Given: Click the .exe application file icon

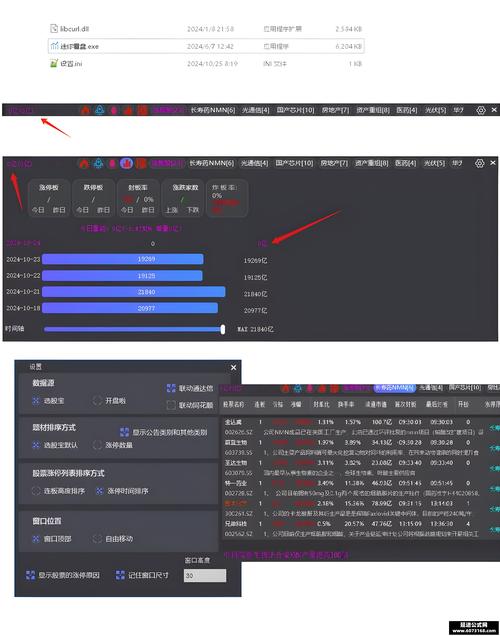Looking at the screenshot, I should pos(54,46).
